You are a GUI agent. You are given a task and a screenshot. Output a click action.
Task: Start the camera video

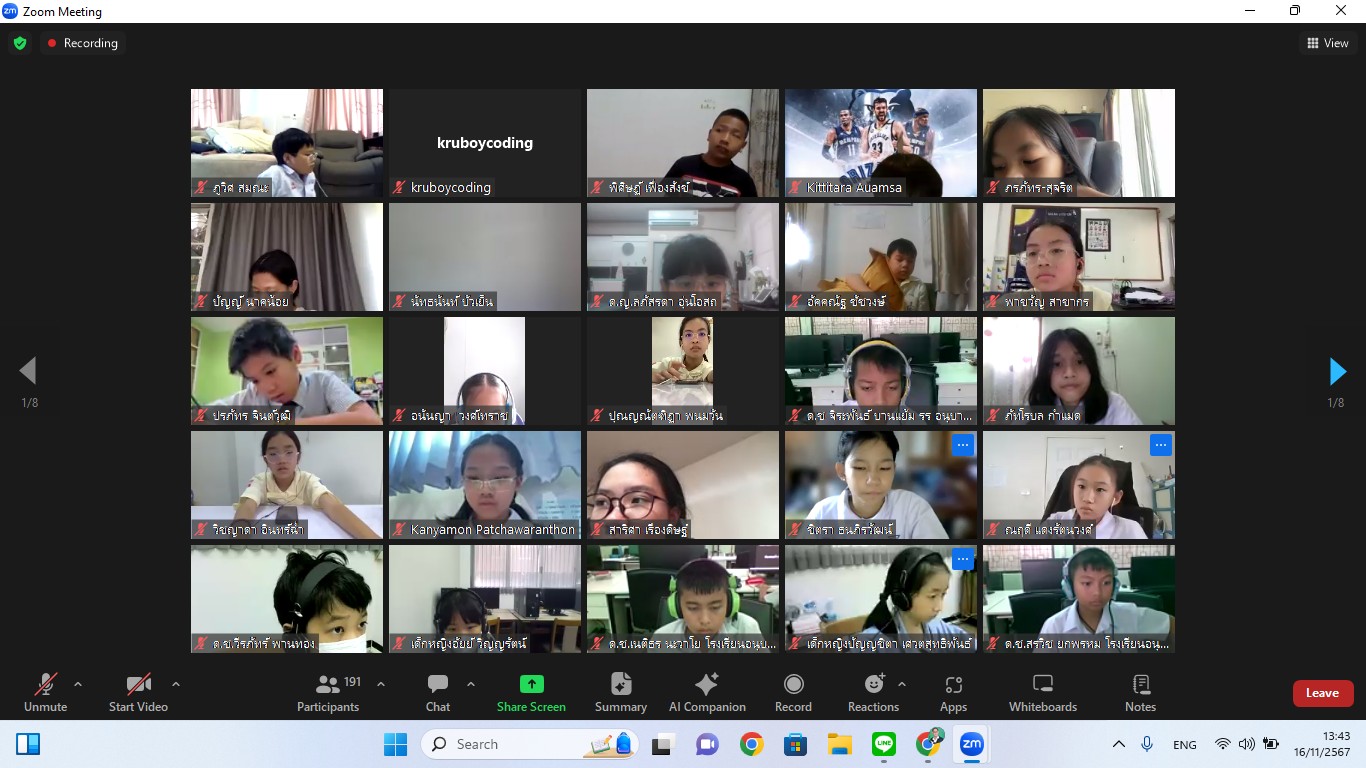pyautogui.click(x=138, y=692)
